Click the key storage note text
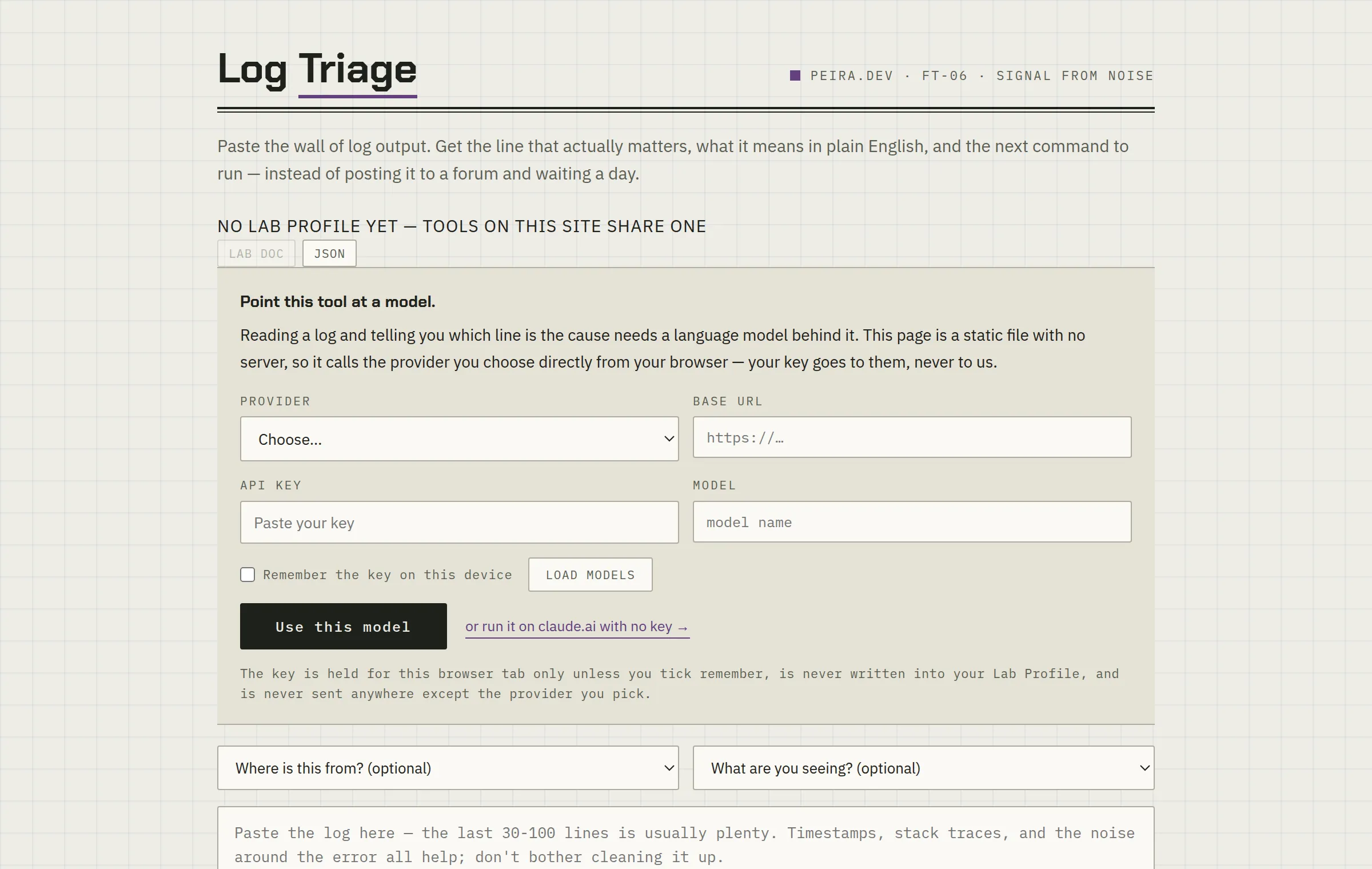Screen dimensions: 1372x869 [x=679, y=684]
